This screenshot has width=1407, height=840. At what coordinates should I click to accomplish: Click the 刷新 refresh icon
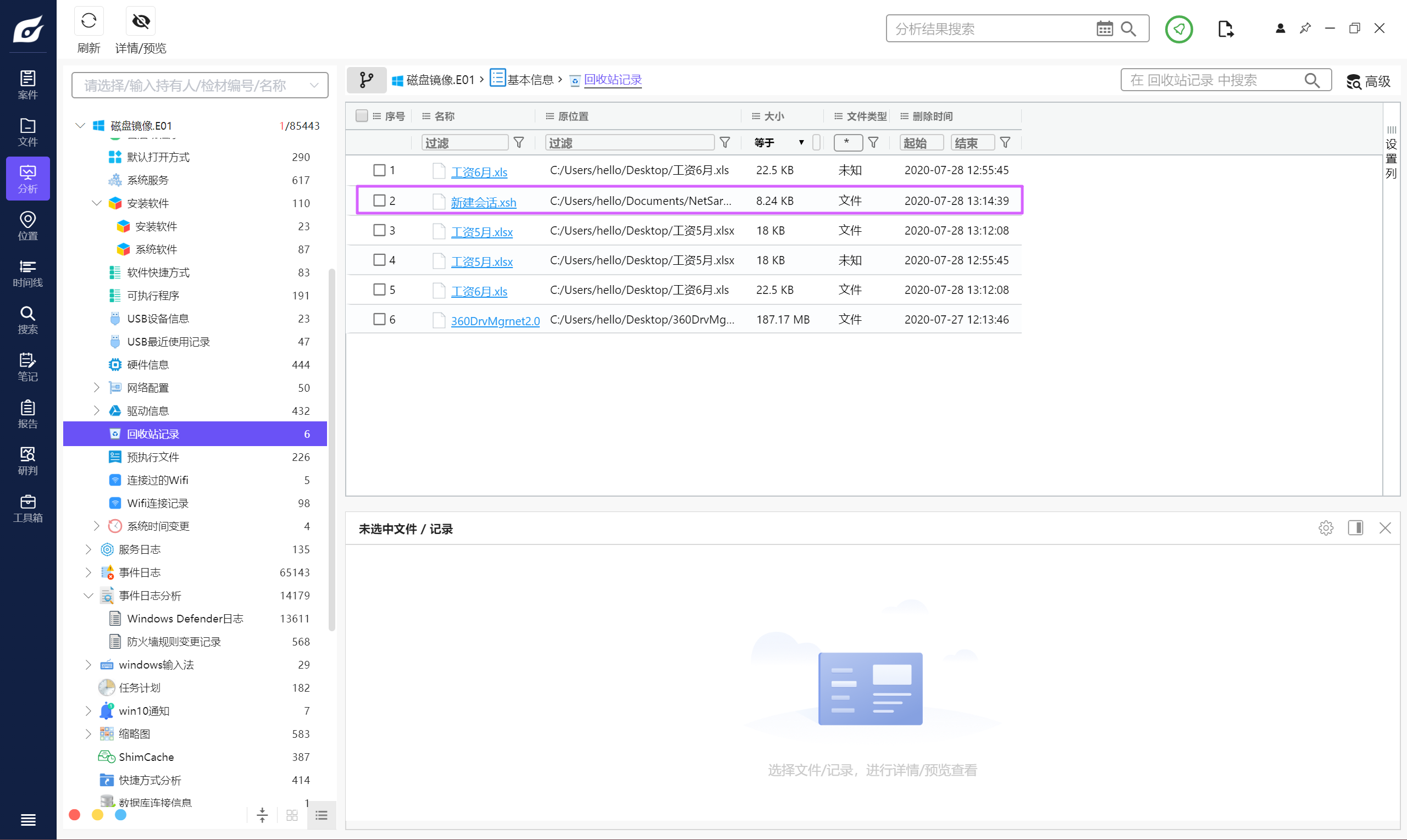pos(89,21)
